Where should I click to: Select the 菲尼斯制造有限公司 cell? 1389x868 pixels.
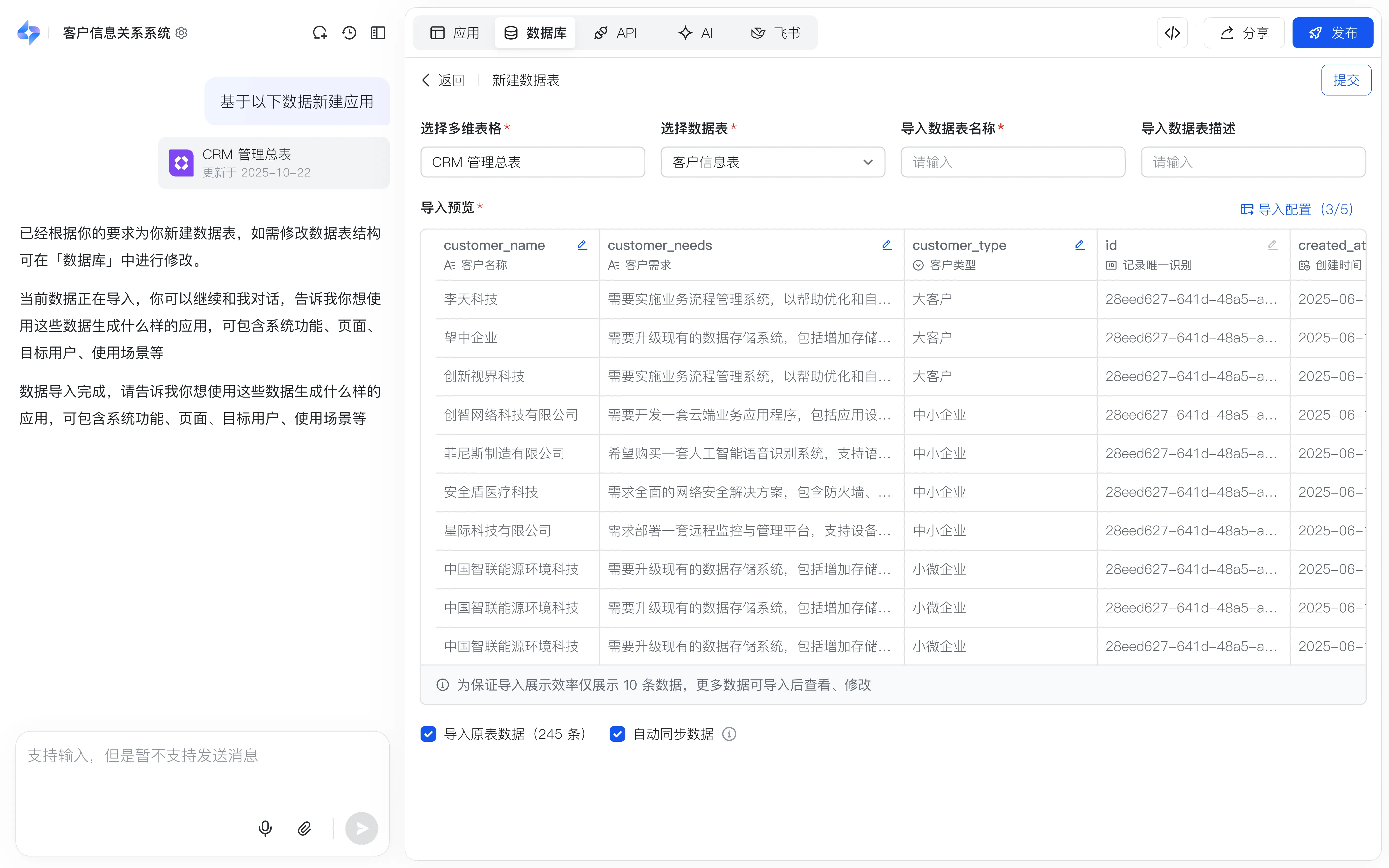(x=517, y=454)
